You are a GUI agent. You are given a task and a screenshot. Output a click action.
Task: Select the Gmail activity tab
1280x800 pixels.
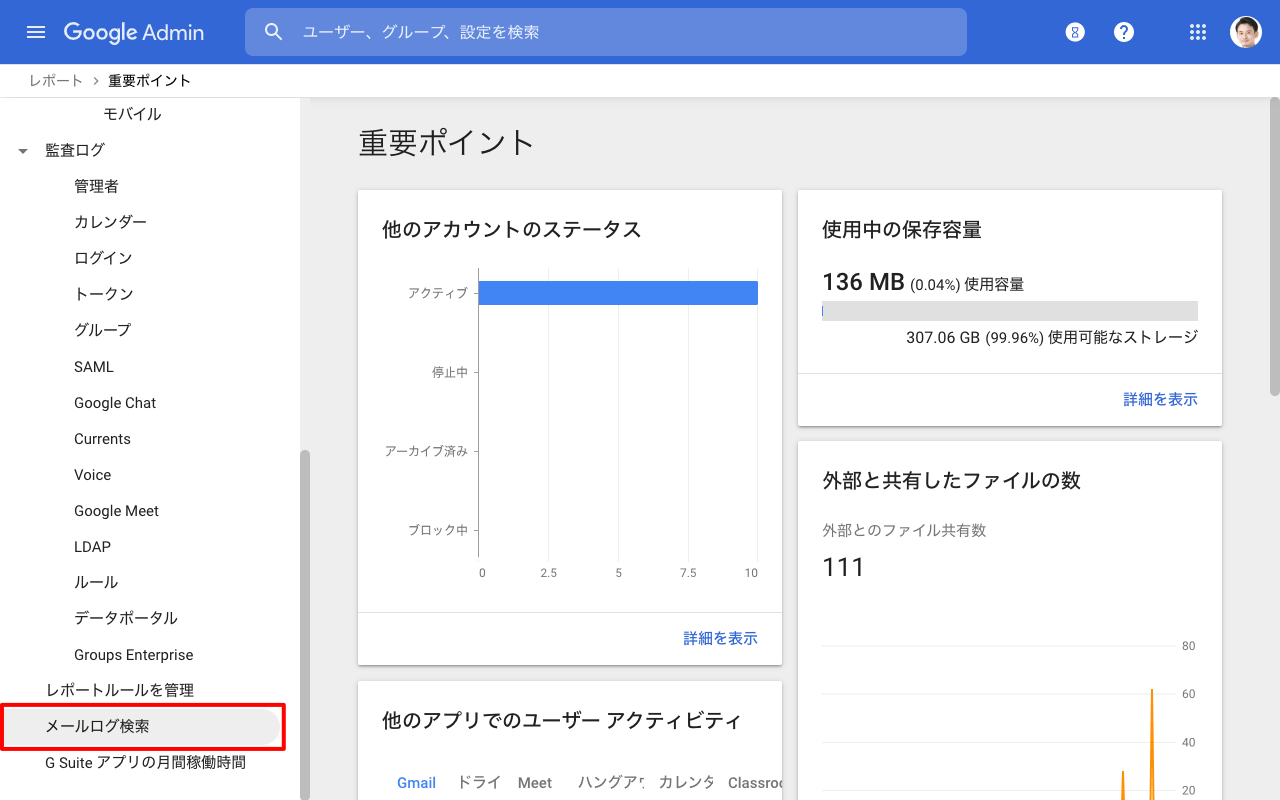[x=416, y=783]
